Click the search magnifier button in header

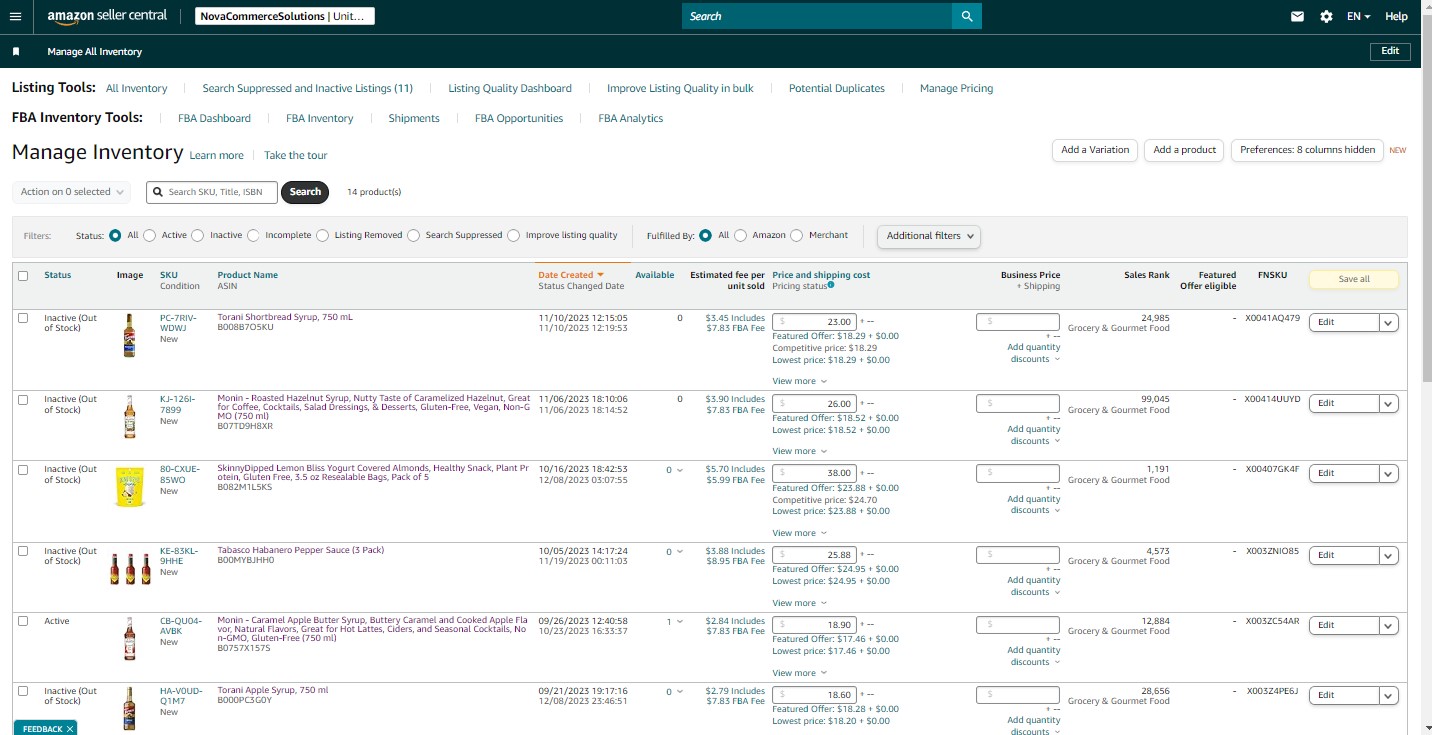click(967, 16)
